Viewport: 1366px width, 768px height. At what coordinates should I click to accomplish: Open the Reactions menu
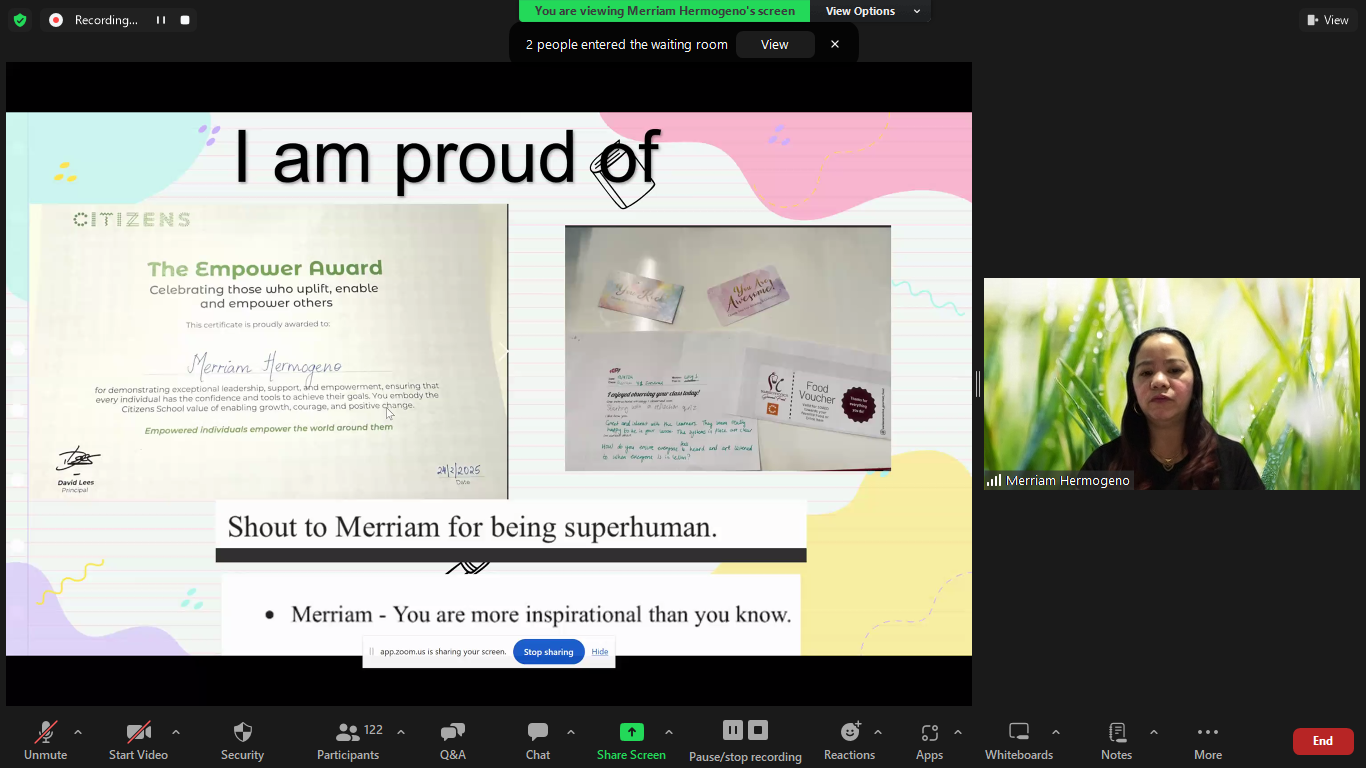[x=849, y=740]
